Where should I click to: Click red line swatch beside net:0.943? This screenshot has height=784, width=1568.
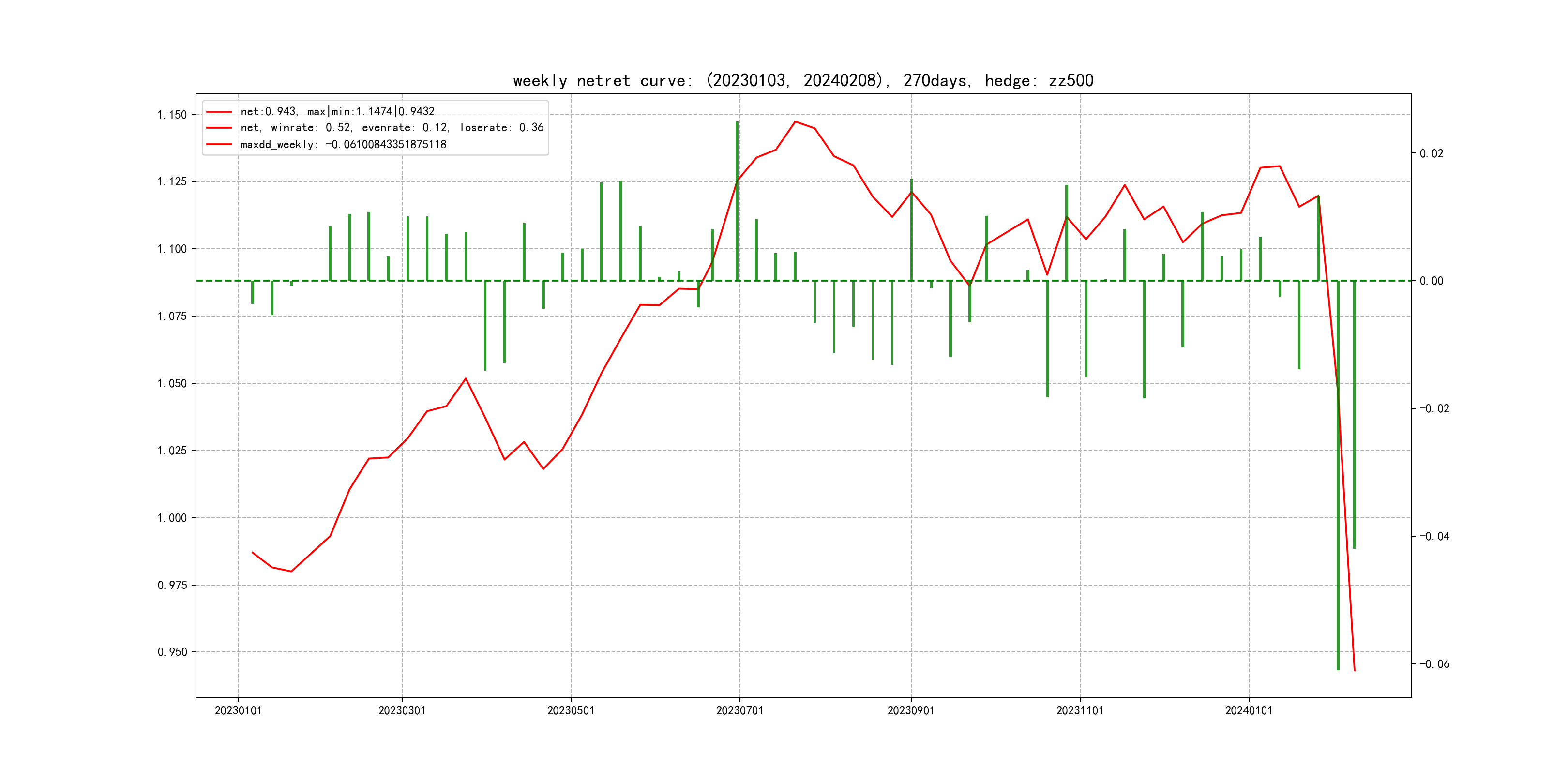tap(219, 111)
